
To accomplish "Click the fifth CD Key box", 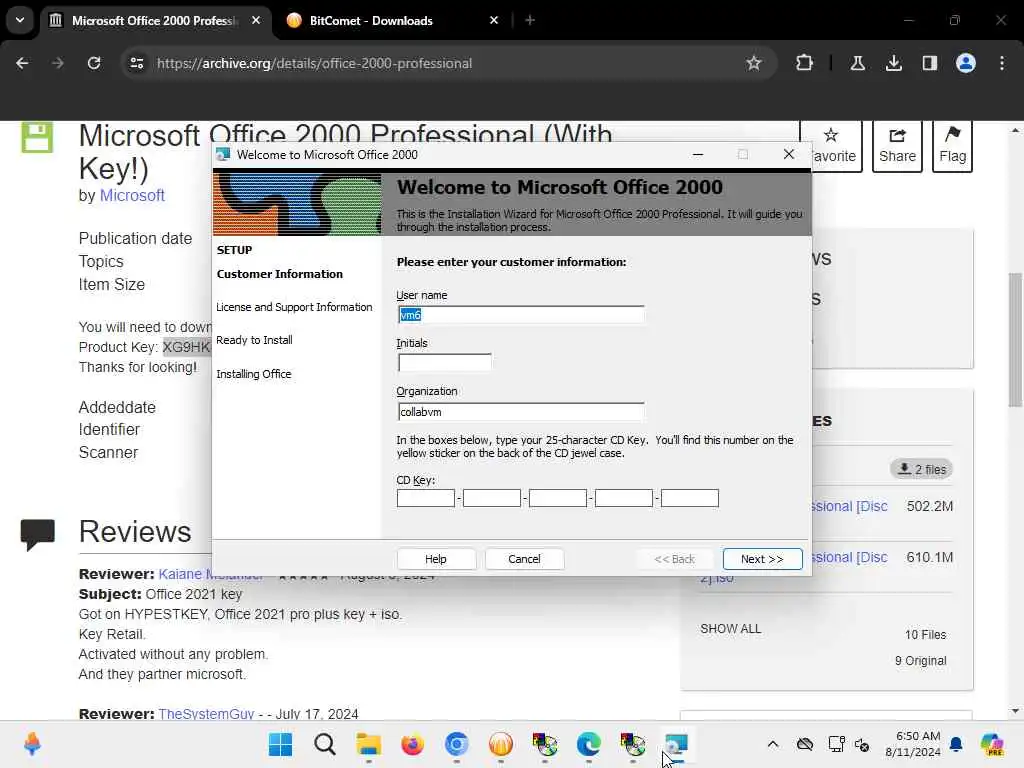I will point(690,498).
